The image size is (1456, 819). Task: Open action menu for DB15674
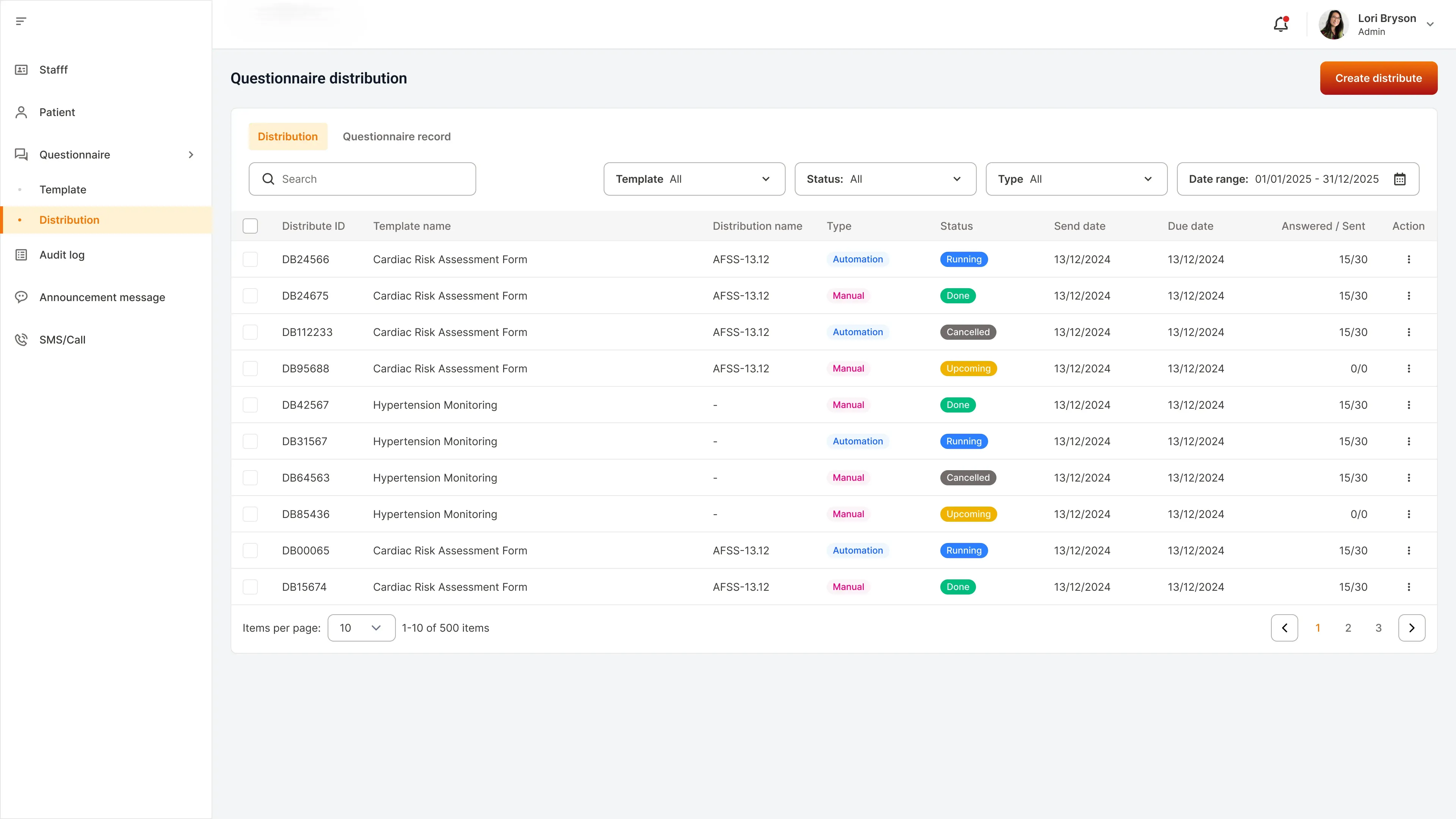click(x=1409, y=587)
